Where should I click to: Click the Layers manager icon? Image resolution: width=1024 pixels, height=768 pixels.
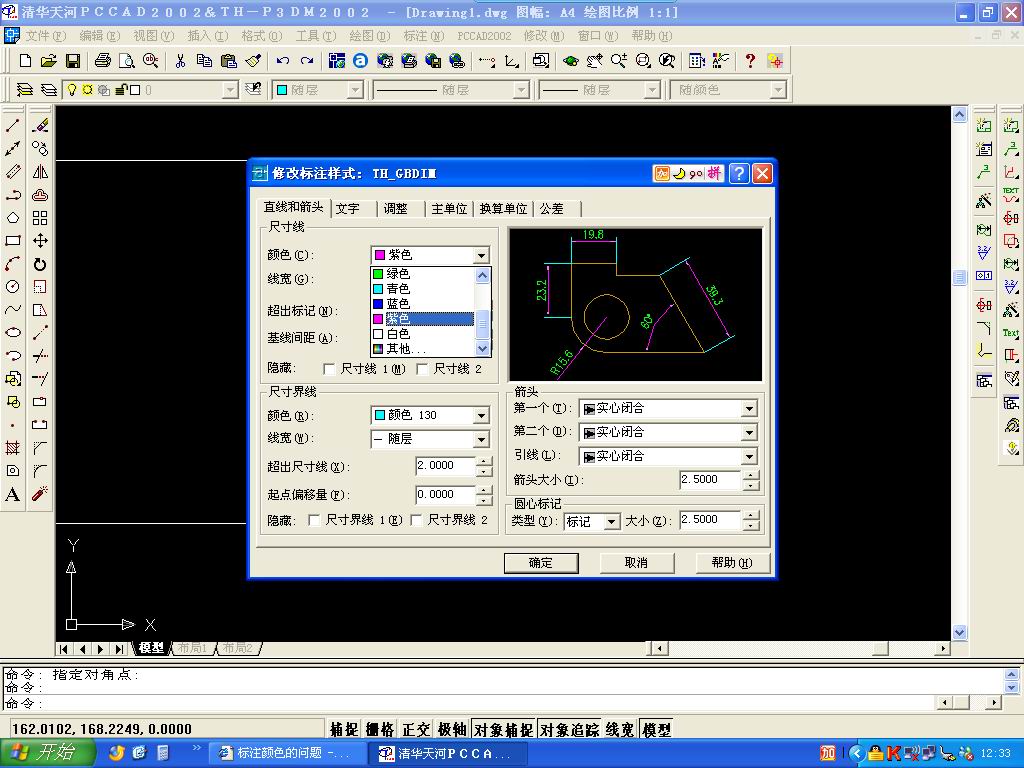(24, 89)
